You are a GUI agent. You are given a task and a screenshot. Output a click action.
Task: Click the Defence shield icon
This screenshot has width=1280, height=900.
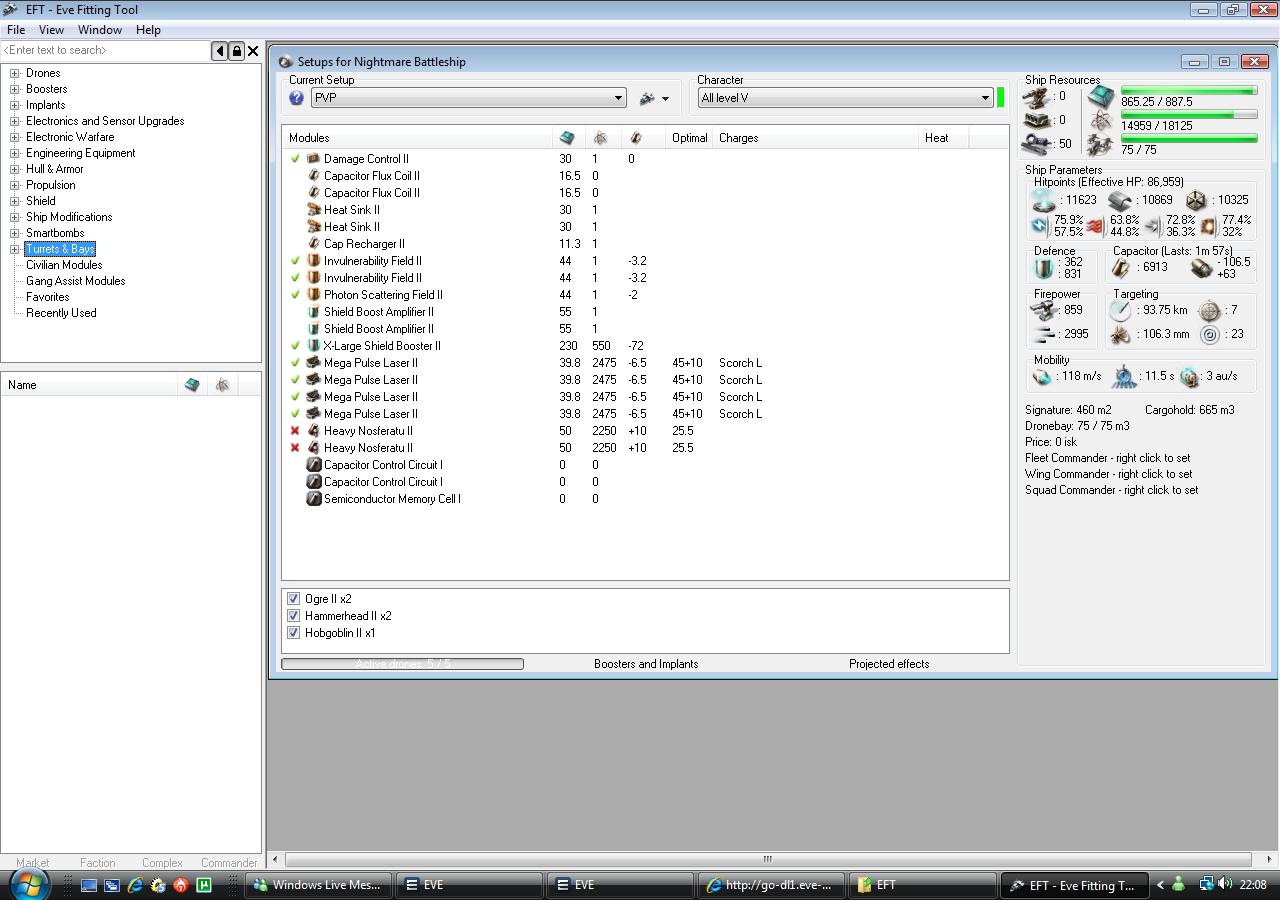tap(1044, 268)
